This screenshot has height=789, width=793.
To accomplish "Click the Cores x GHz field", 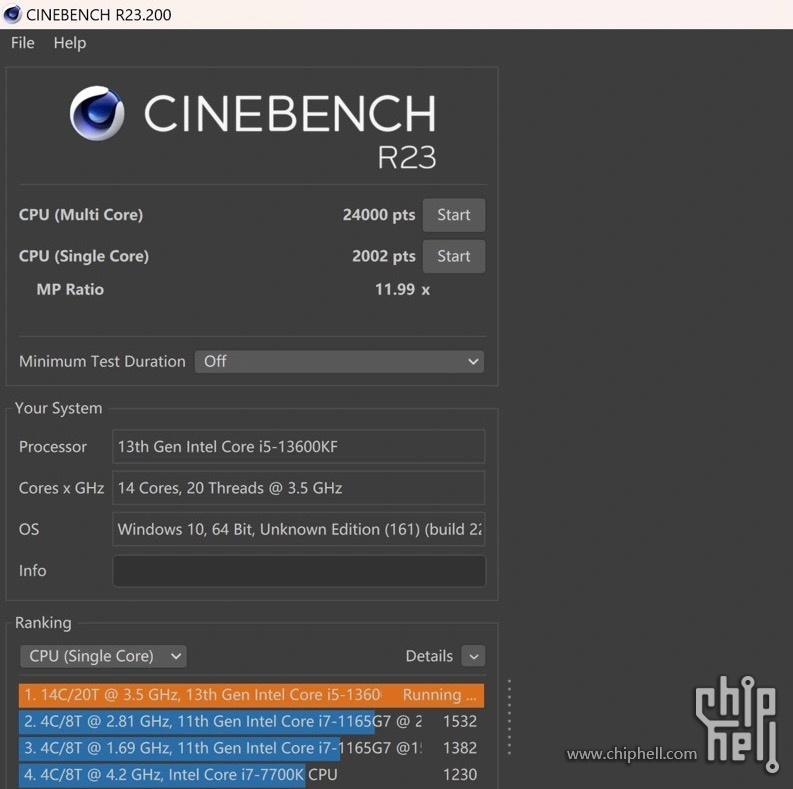I will 298,488.
